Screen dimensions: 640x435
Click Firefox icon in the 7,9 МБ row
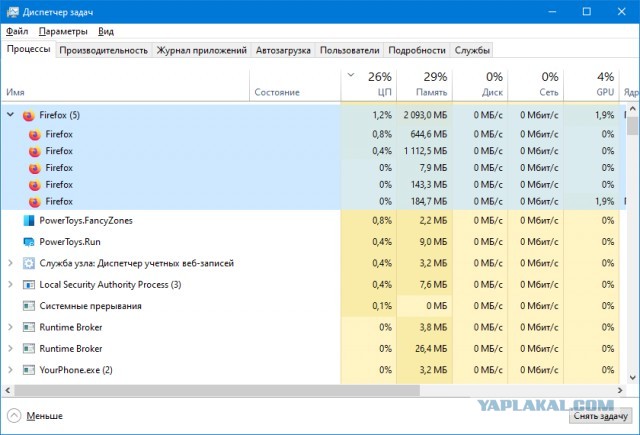[x=35, y=168]
